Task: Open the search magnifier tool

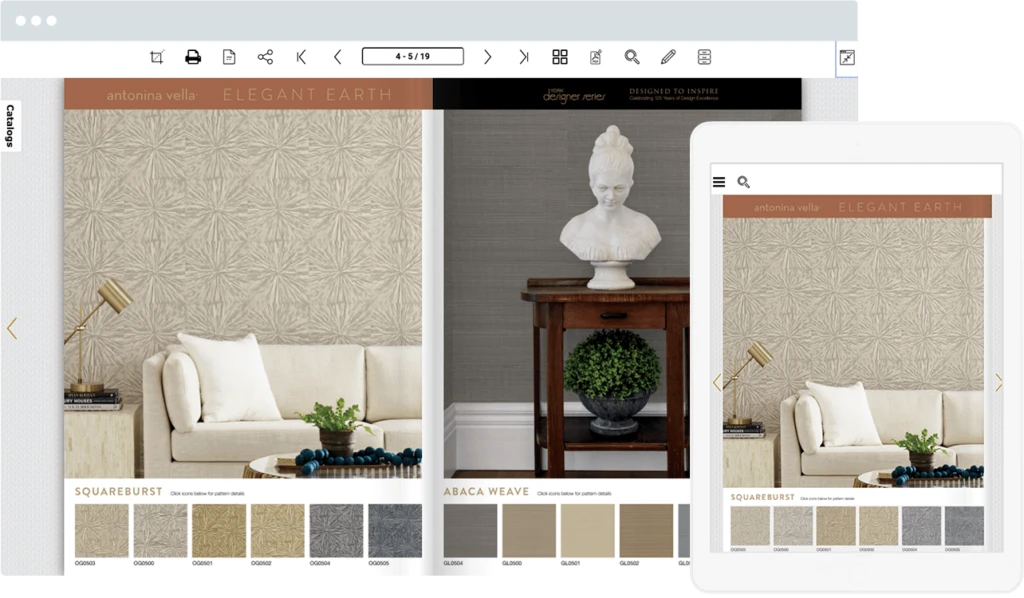Action: [632, 56]
